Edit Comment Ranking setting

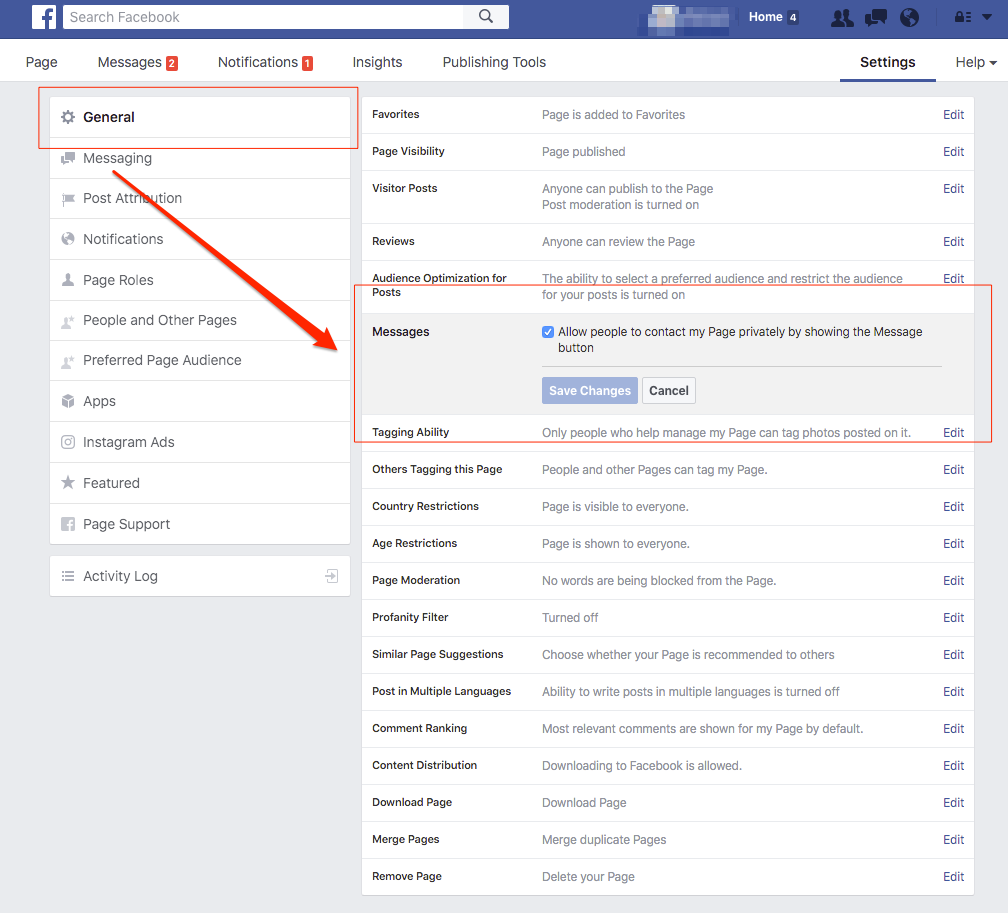pos(953,728)
